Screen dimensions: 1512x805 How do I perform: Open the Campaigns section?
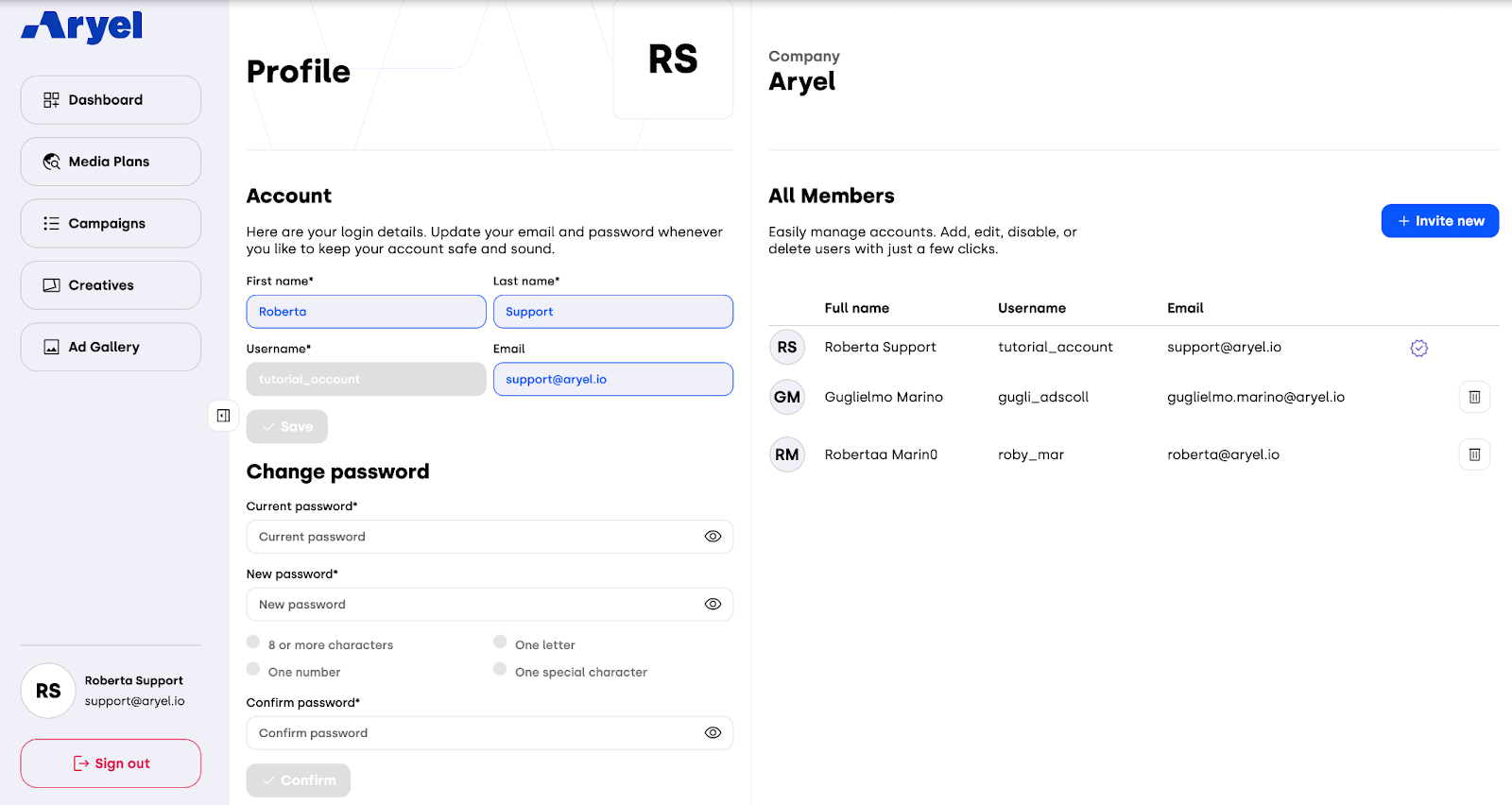tap(111, 224)
